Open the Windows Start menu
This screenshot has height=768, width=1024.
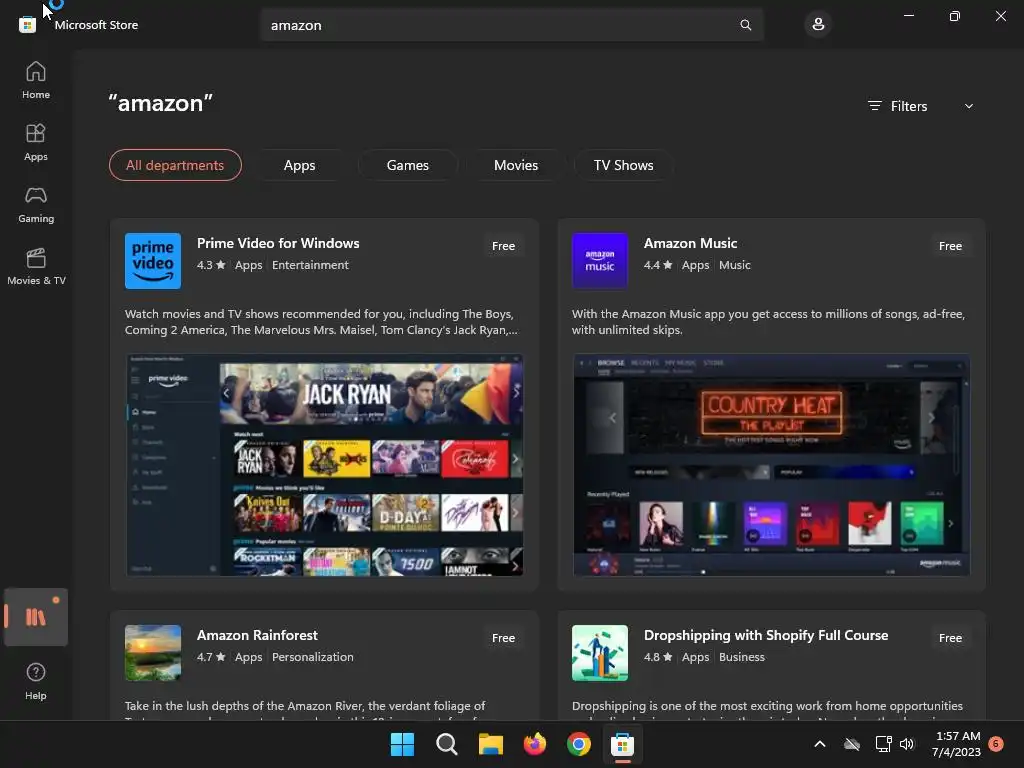point(402,744)
